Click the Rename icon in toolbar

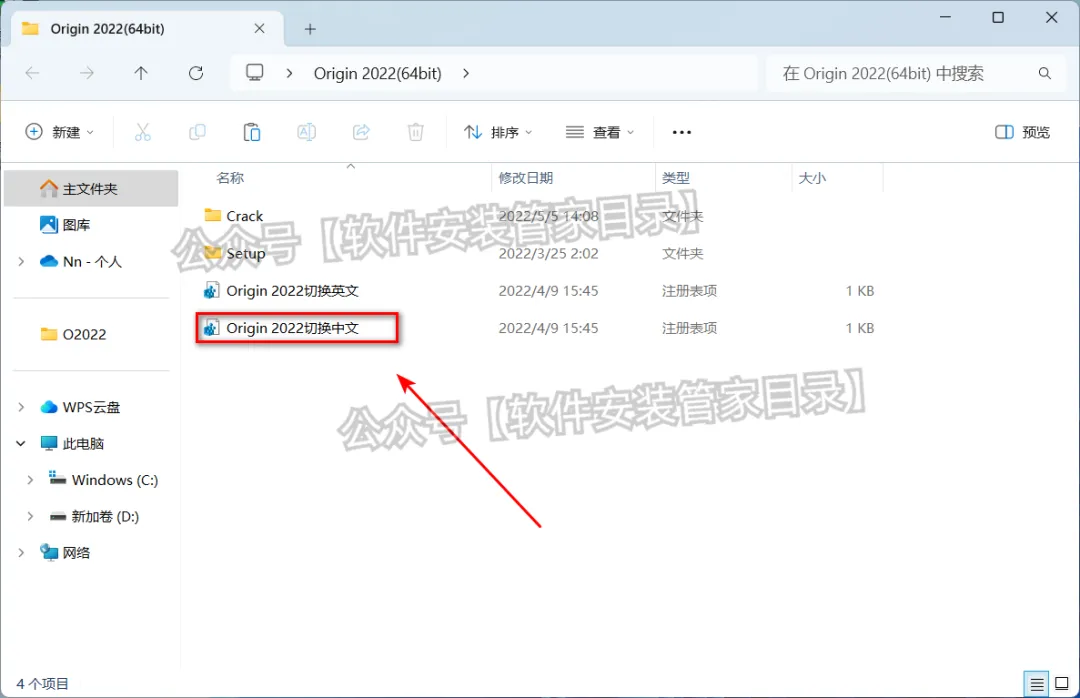[x=307, y=132]
